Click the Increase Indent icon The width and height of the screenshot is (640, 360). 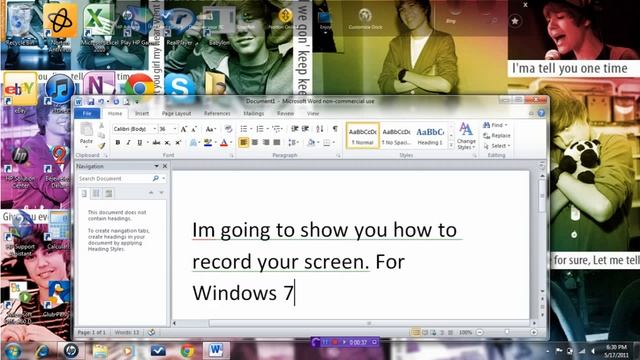[305, 129]
